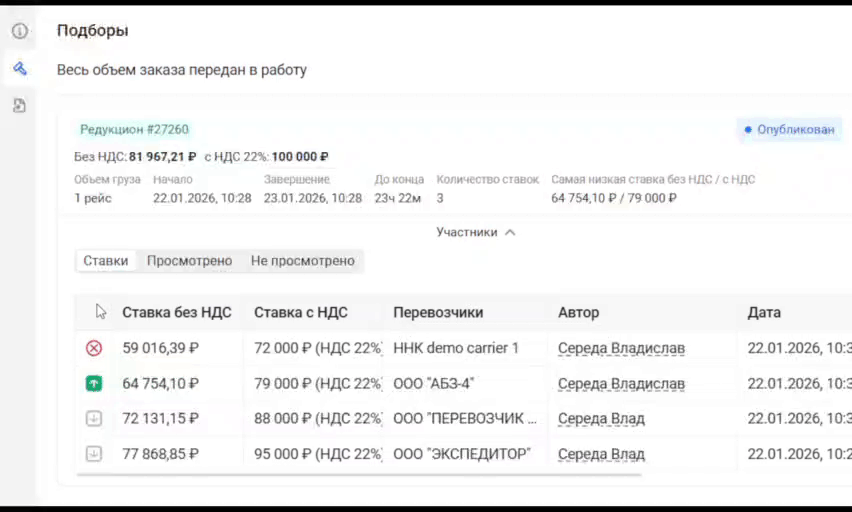852x512 pixels.
Task: Open Середа Владислав link in ООО АБЗ-4 row
Action: click(621, 383)
